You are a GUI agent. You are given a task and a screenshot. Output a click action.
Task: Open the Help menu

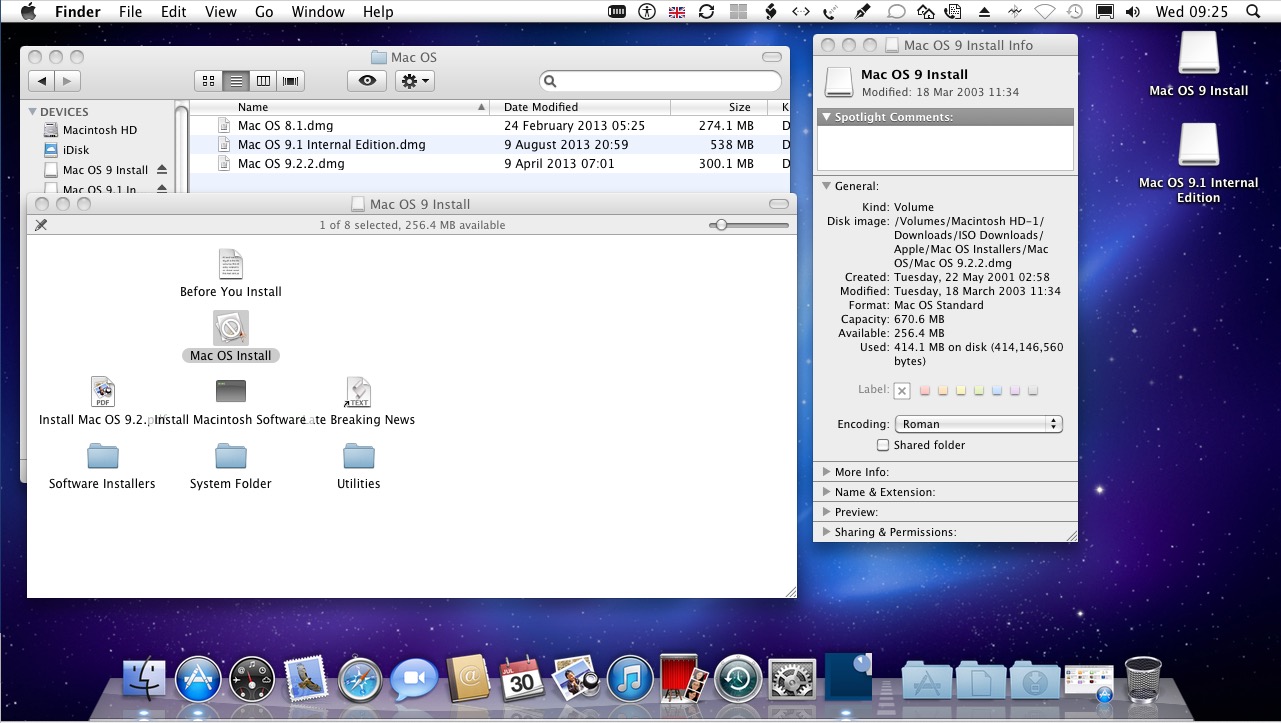(x=378, y=12)
